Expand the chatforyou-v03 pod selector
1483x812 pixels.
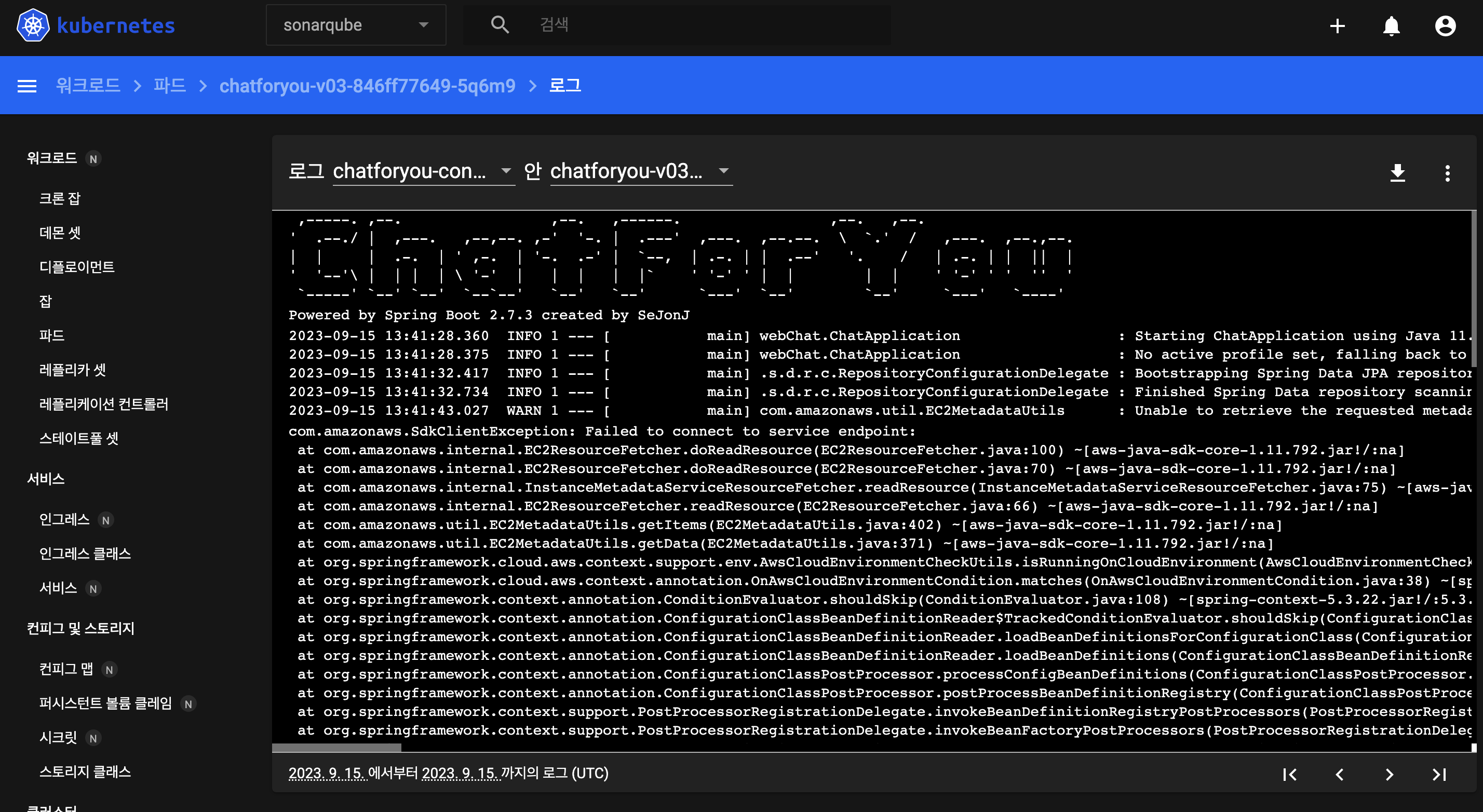(640, 171)
